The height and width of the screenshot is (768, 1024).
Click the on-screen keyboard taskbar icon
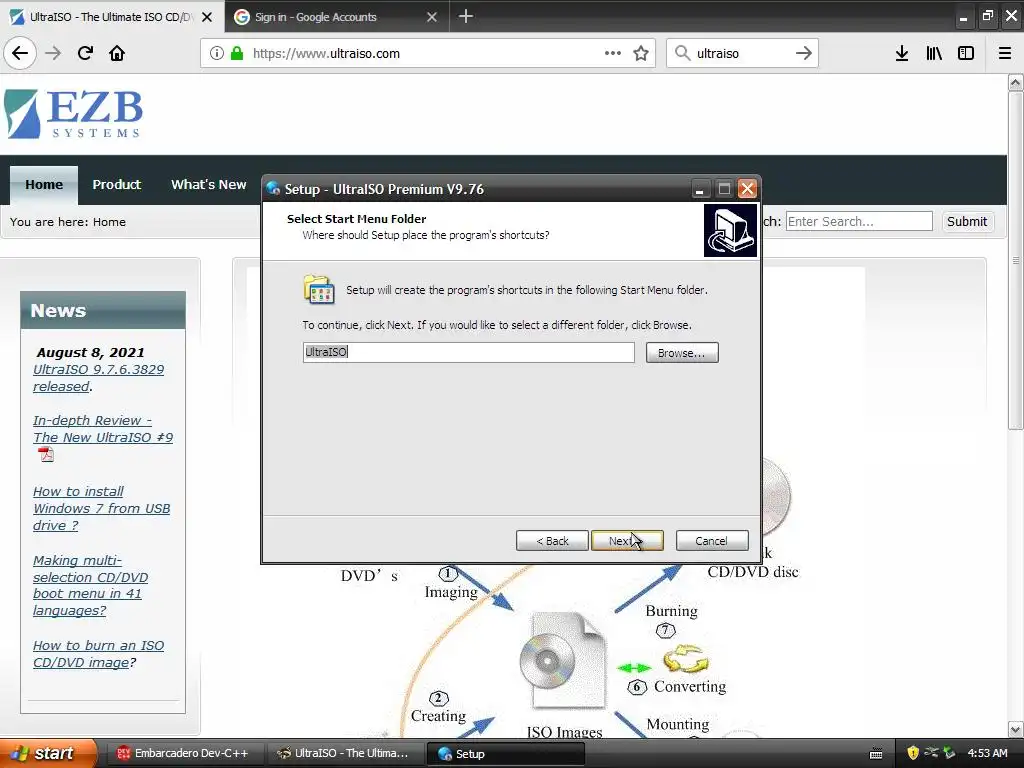pos(876,754)
